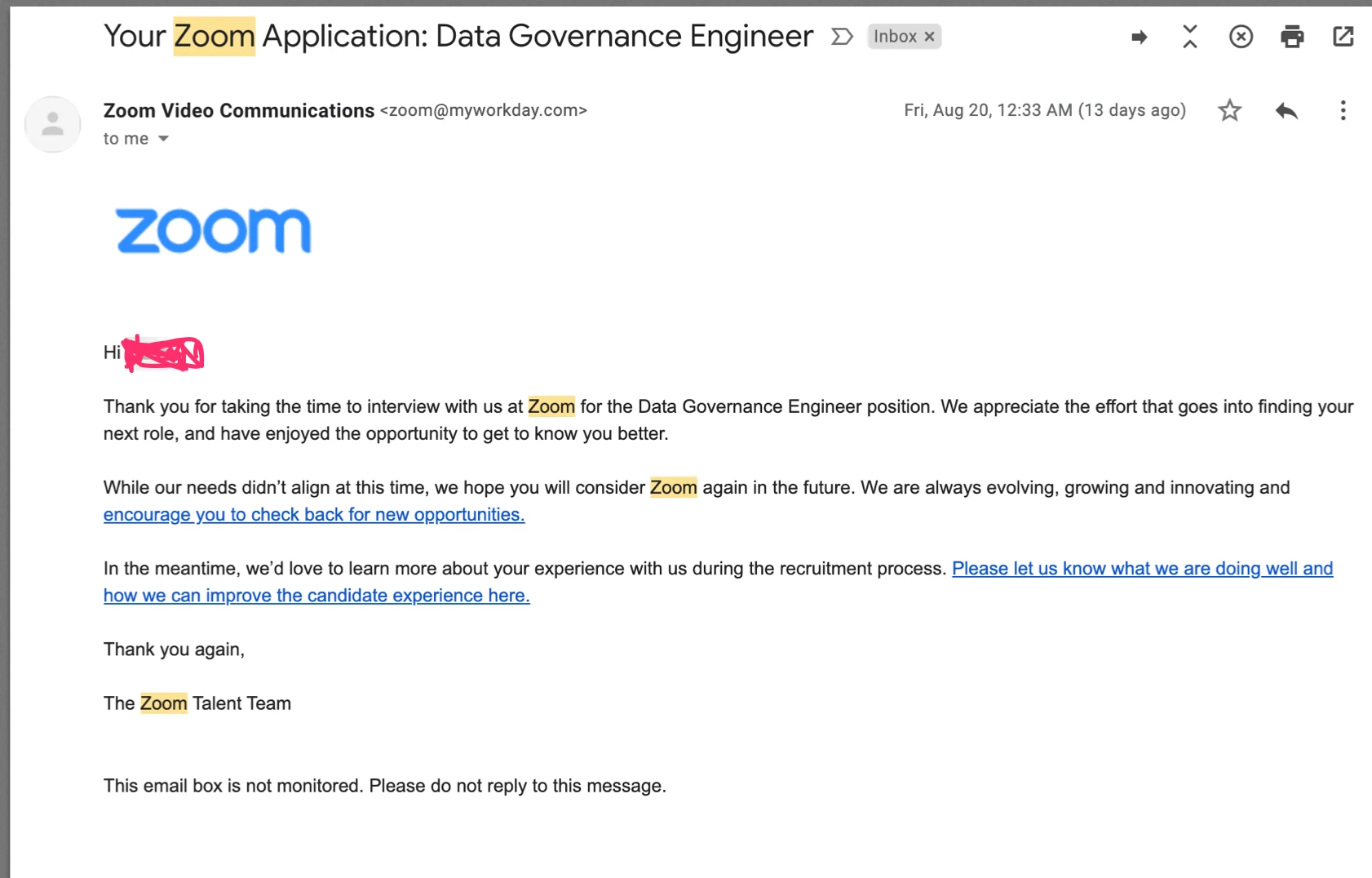Click the Inbox label chip

pyautogui.click(x=896, y=37)
